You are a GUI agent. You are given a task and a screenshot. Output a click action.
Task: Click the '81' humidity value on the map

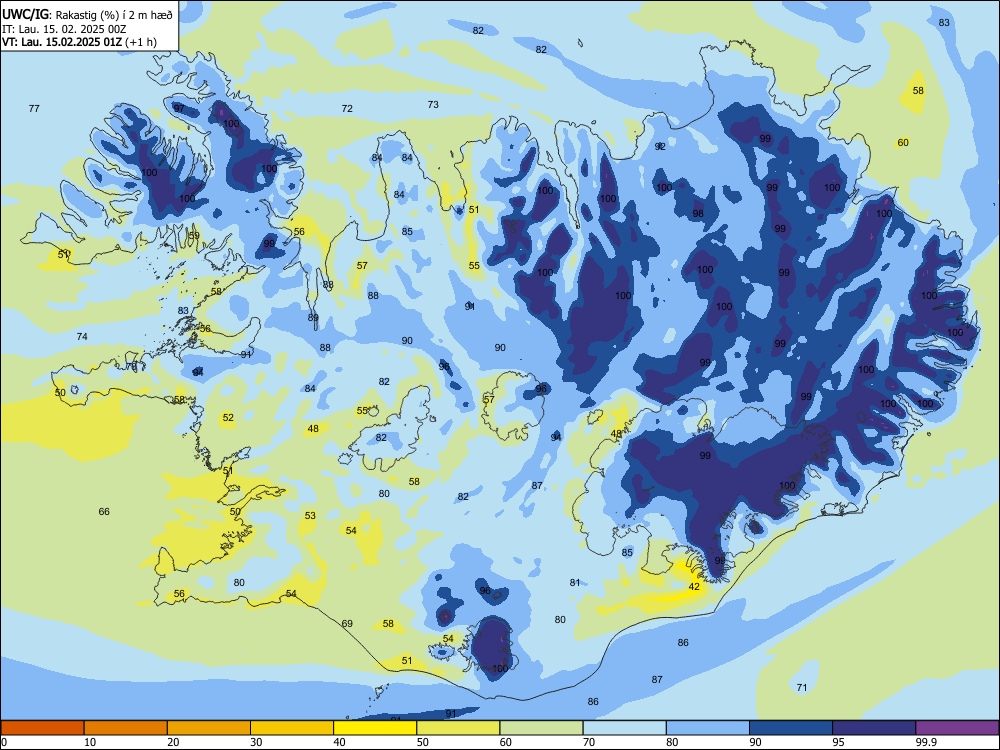(x=575, y=582)
